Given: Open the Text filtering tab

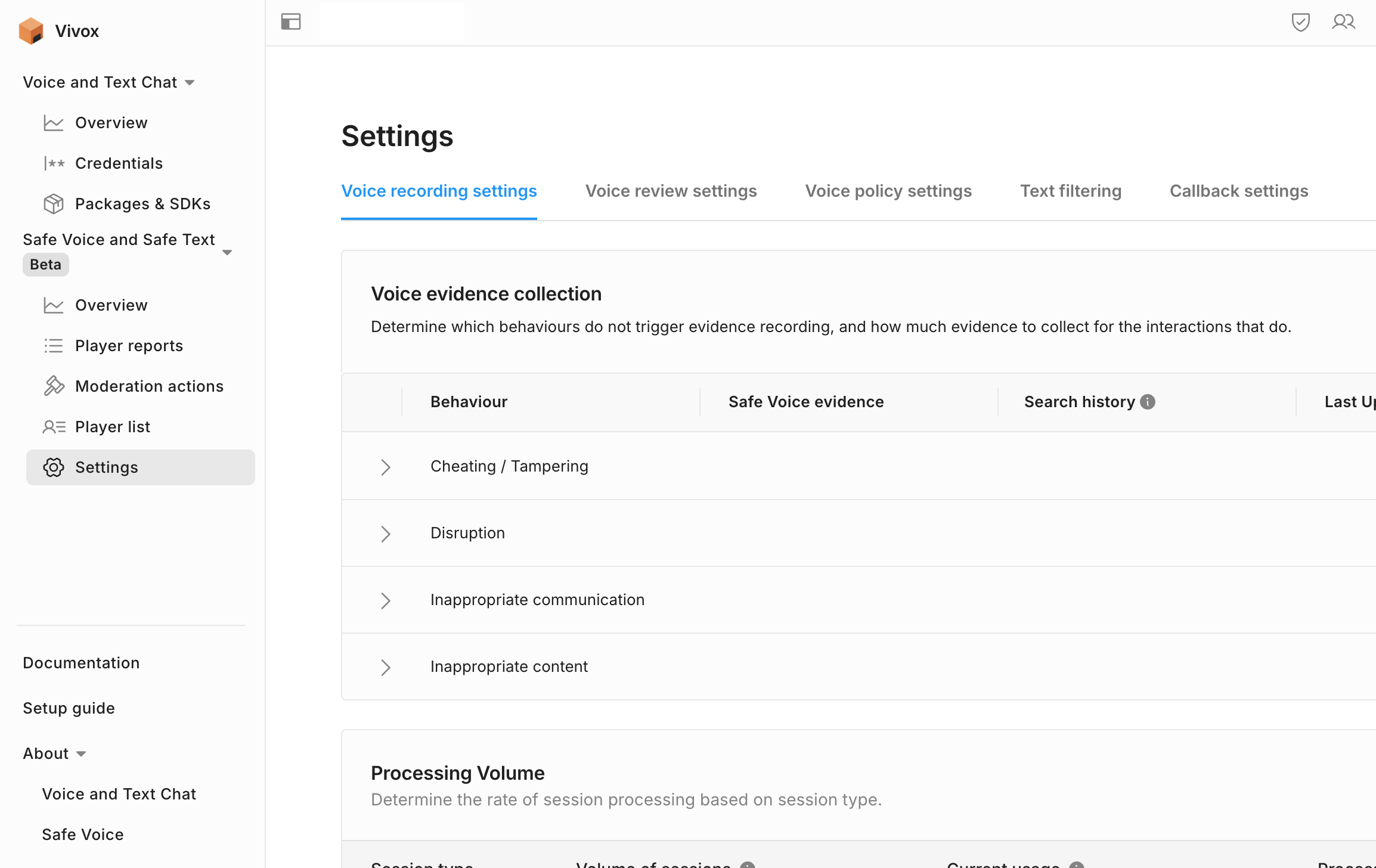Looking at the screenshot, I should click(1071, 191).
